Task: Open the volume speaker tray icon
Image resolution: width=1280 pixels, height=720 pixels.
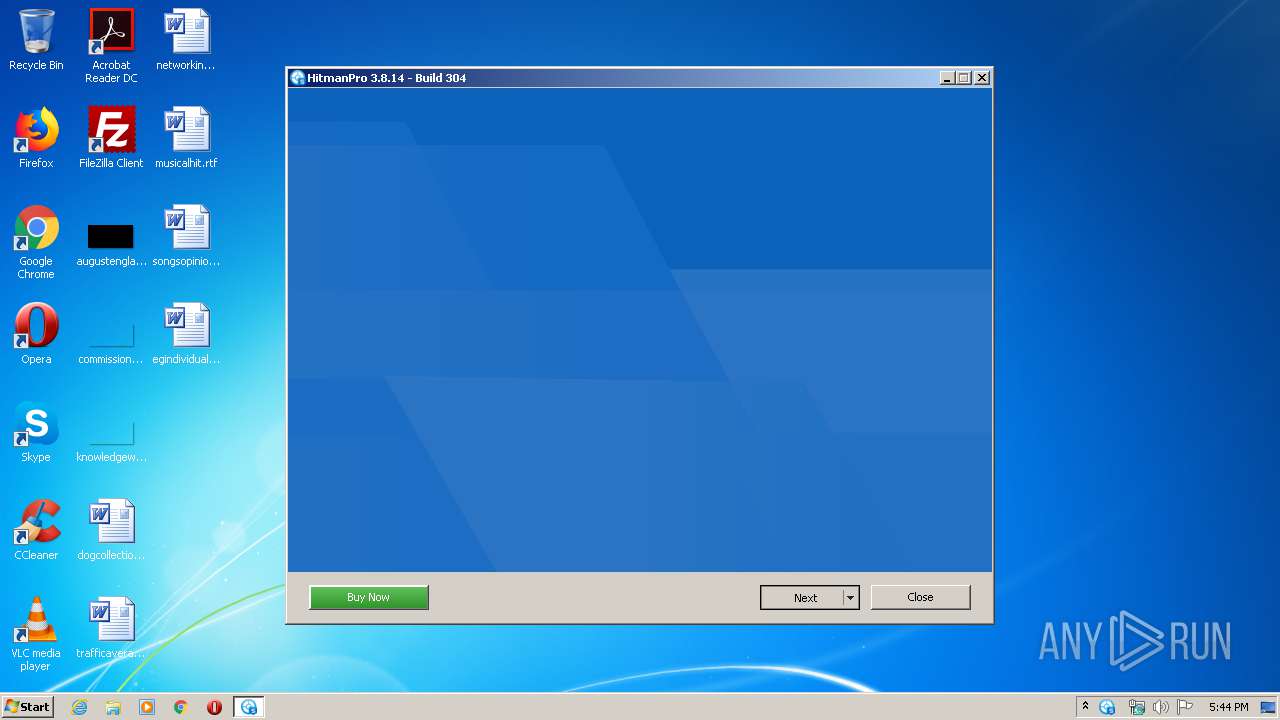Action: (x=1160, y=707)
